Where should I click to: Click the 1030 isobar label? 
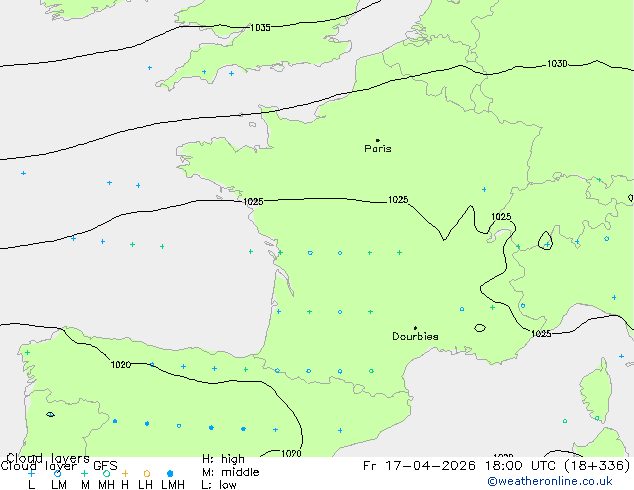[557, 64]
